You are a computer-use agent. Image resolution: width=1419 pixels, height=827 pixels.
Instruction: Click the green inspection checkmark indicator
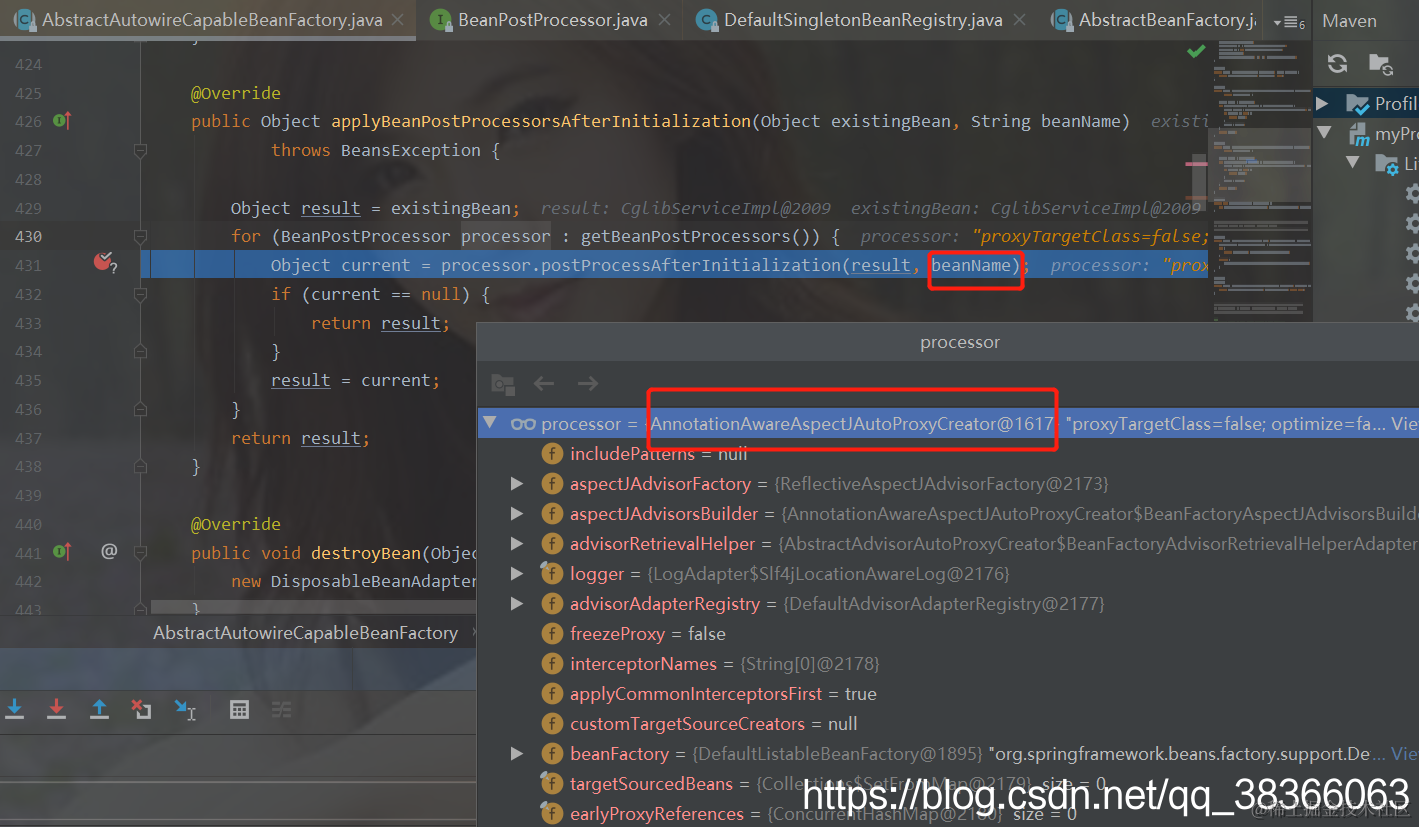coord(1196,50)
